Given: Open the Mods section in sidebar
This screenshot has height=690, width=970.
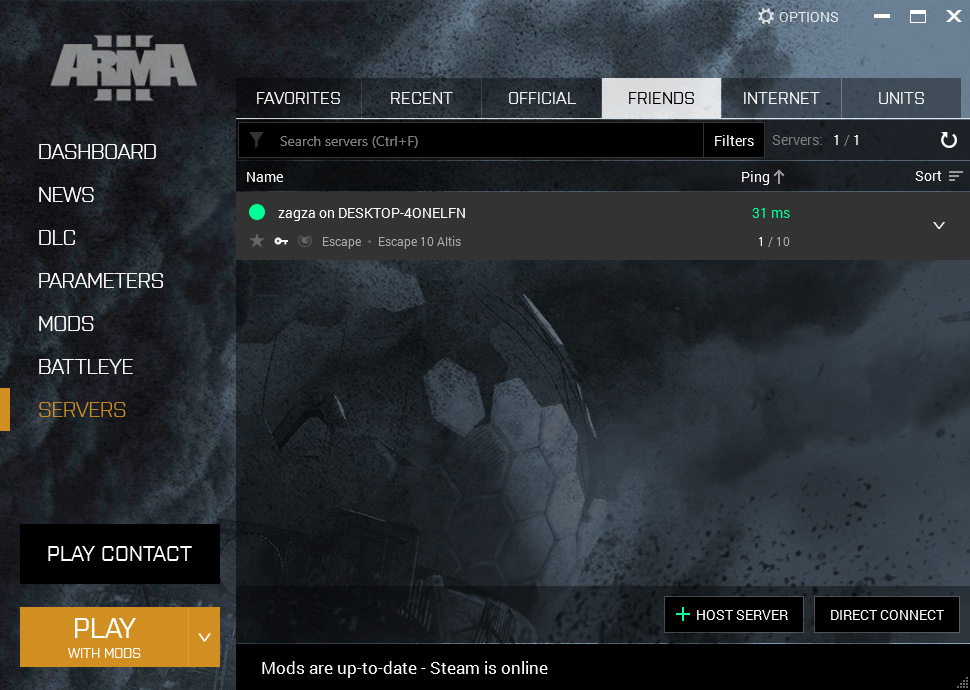Looking at the screenshot, I should point(66,324).
